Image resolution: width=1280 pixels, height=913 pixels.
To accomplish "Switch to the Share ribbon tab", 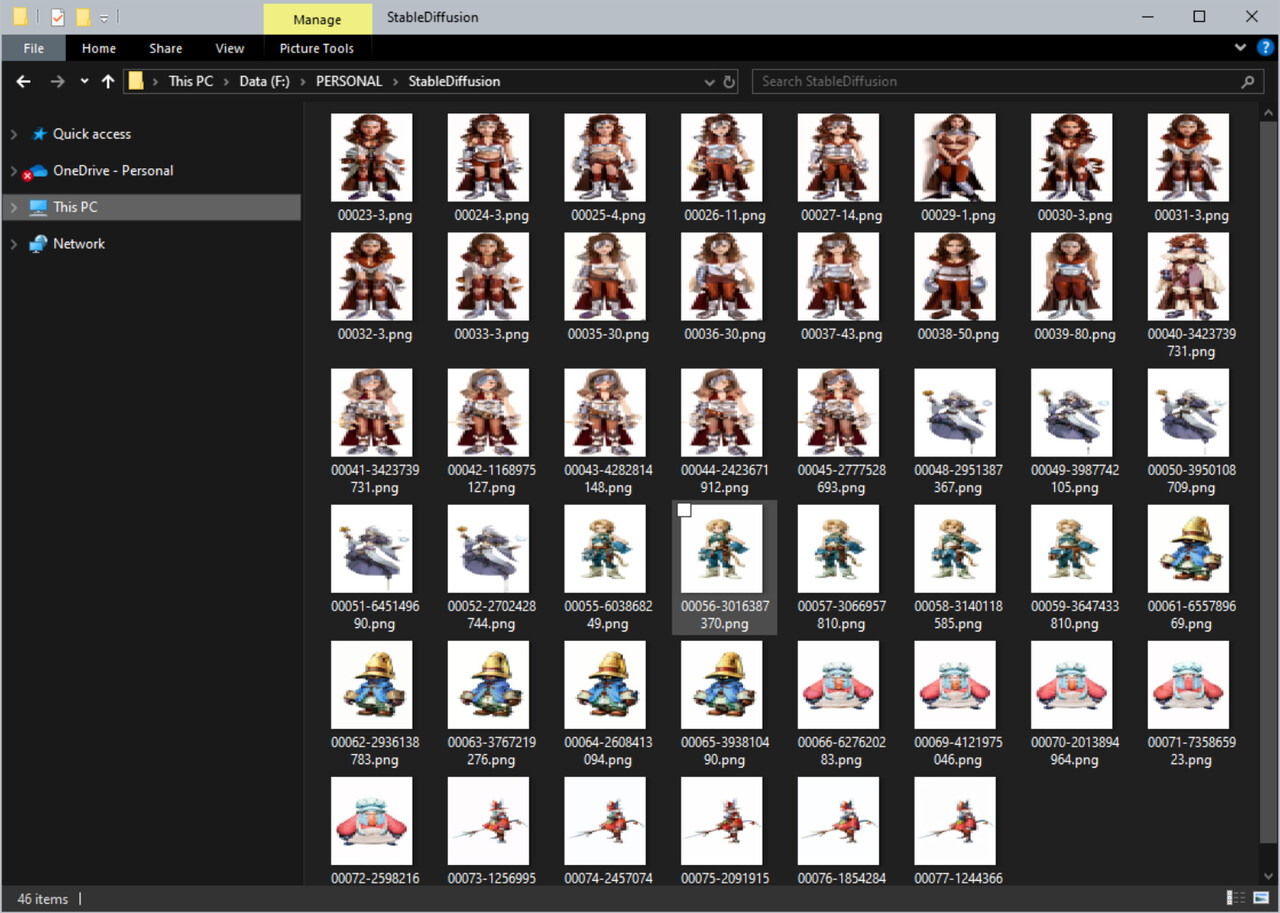I will [x=166, y=48].
